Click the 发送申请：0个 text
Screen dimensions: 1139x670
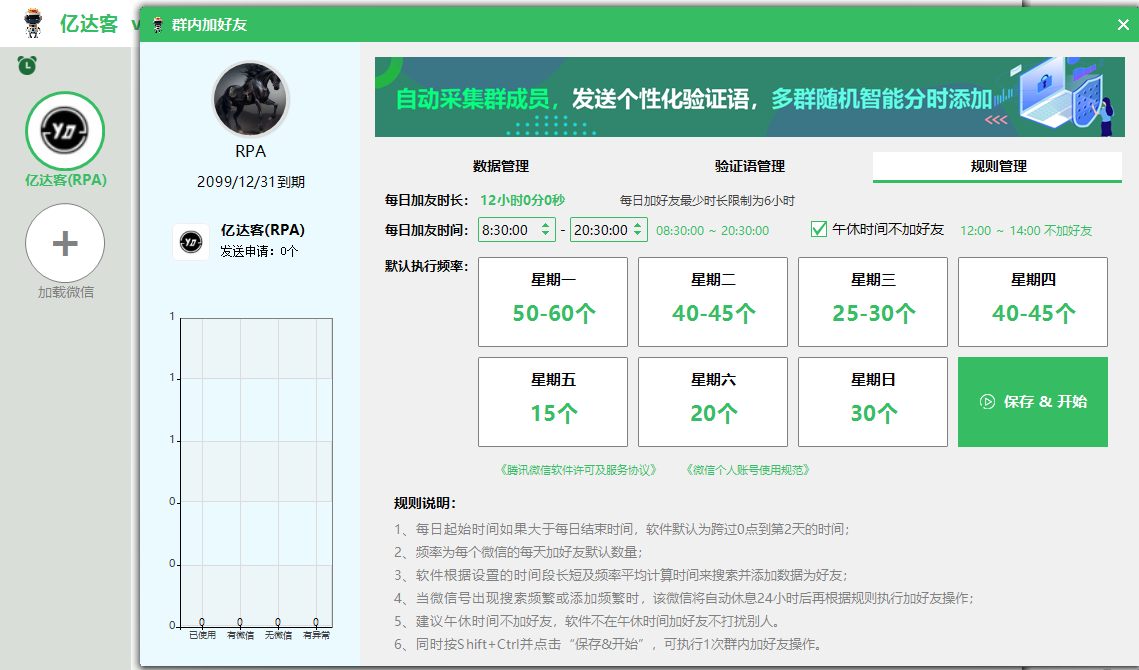click(259, 251)
